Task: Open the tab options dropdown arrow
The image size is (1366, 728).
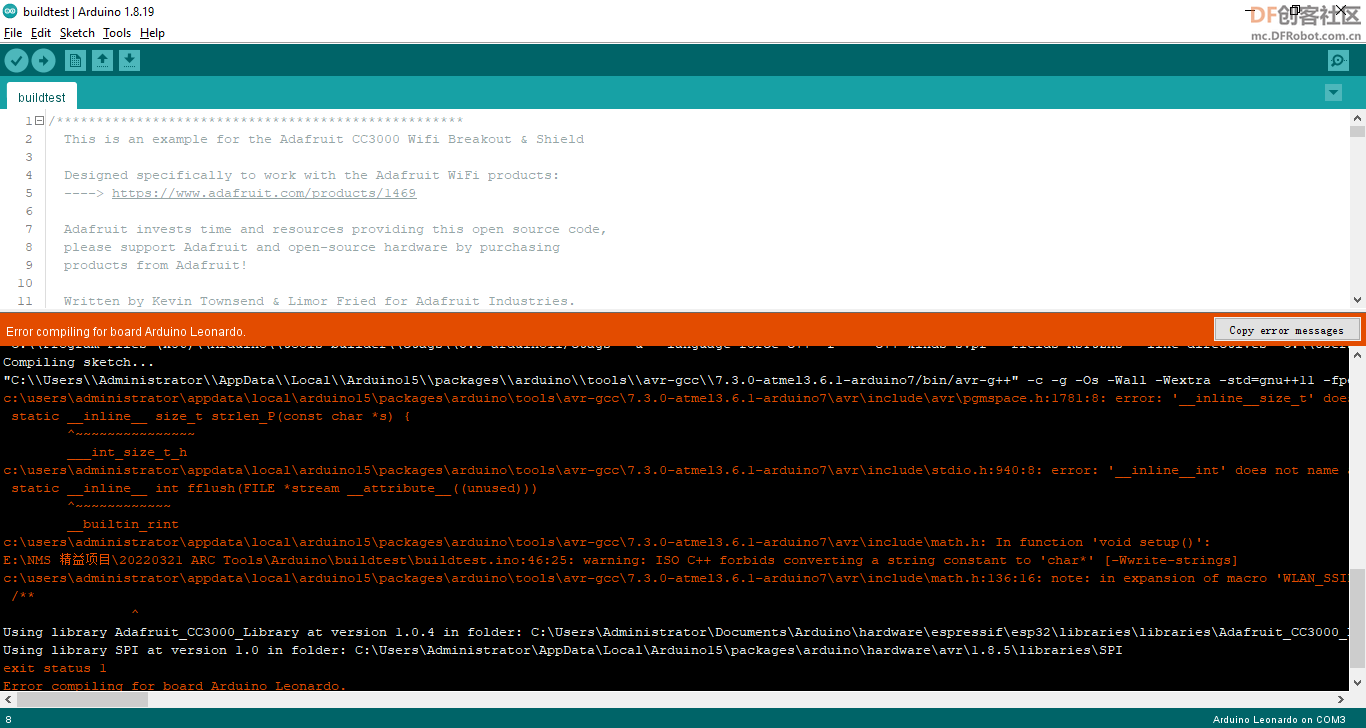Action: tap(1333, 92)
